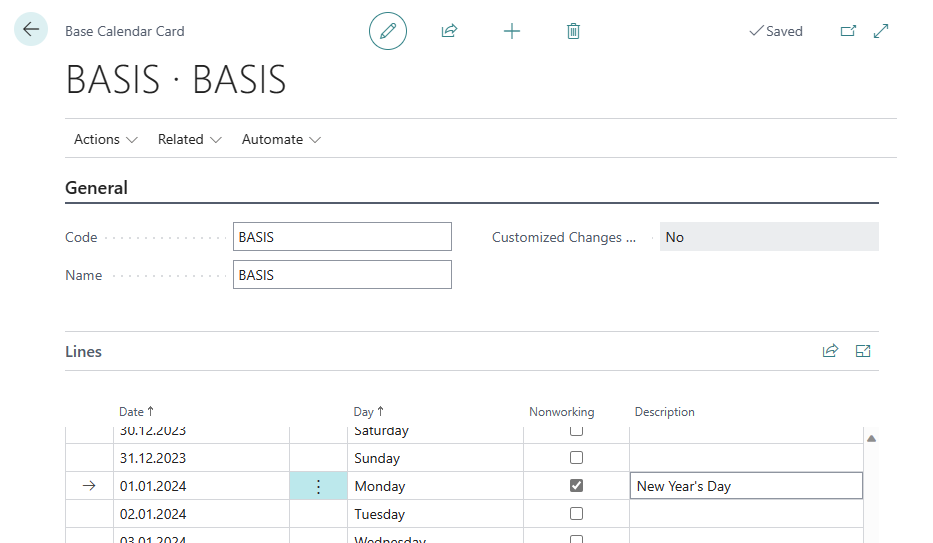Check Nonworking for Tuesday 02.01.2024
933x543 pixels.
coord(576,514)
